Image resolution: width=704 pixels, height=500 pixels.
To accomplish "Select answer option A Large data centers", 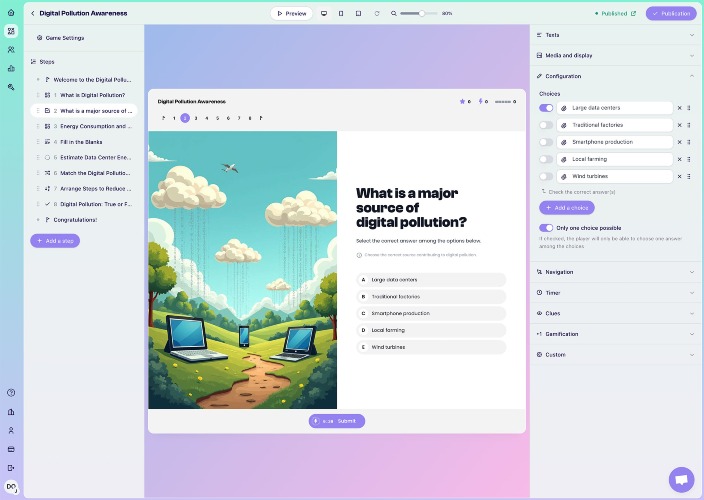I will pos(431,280).
